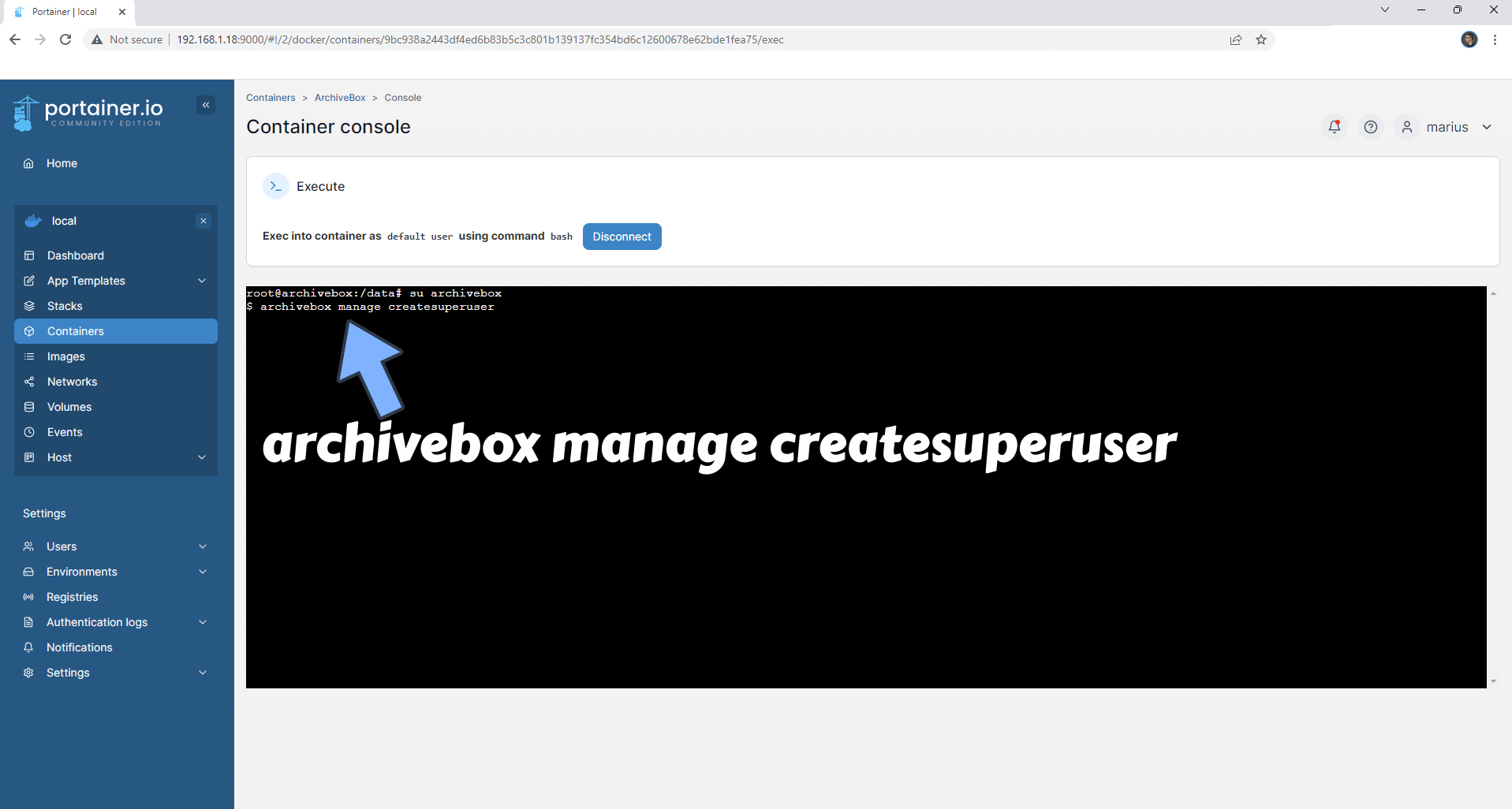This screenshot has height=809, width=1512.
Task: Click the App Templates edit icon
Action: (x=29, y=281)
